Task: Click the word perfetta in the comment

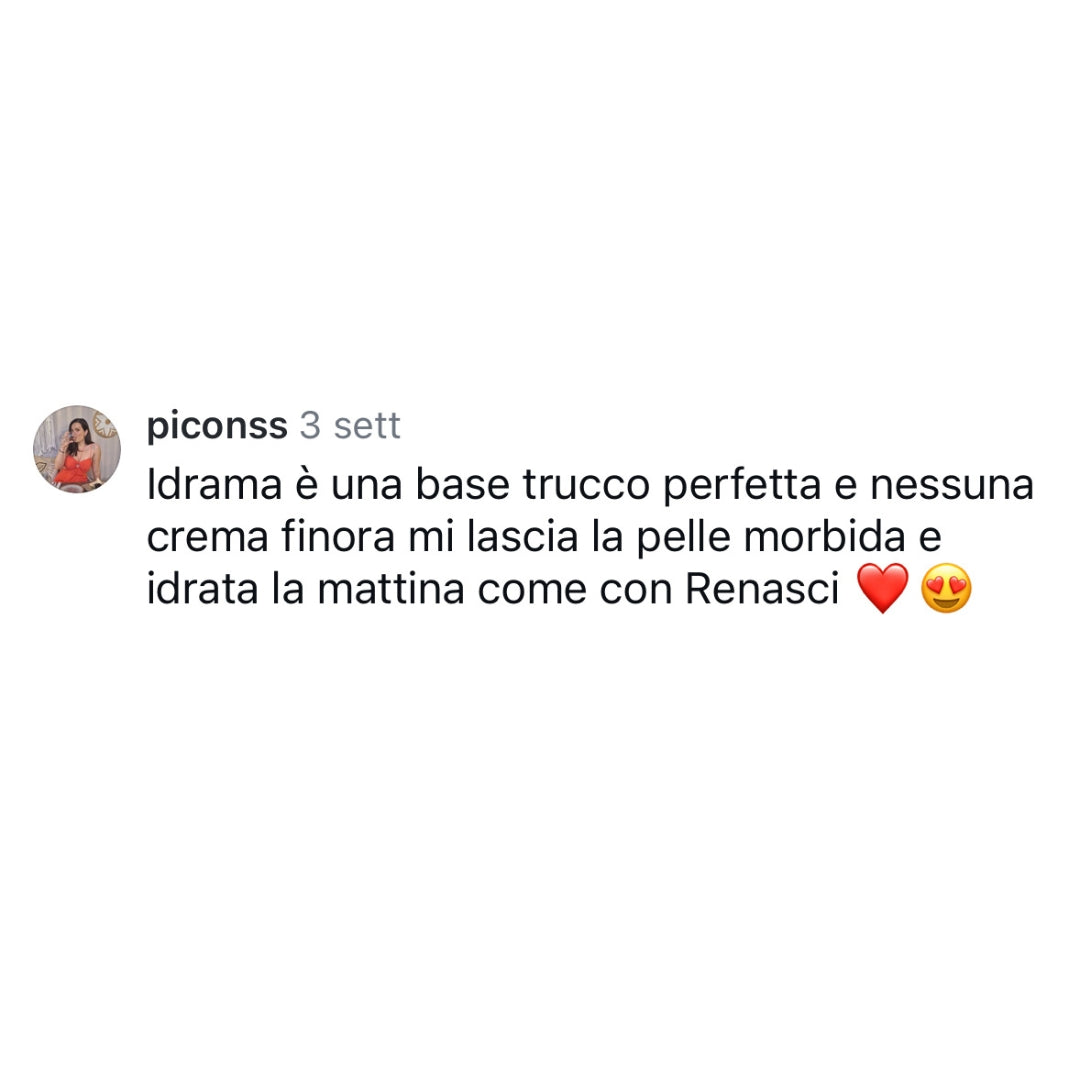Action: coord(742,486)
